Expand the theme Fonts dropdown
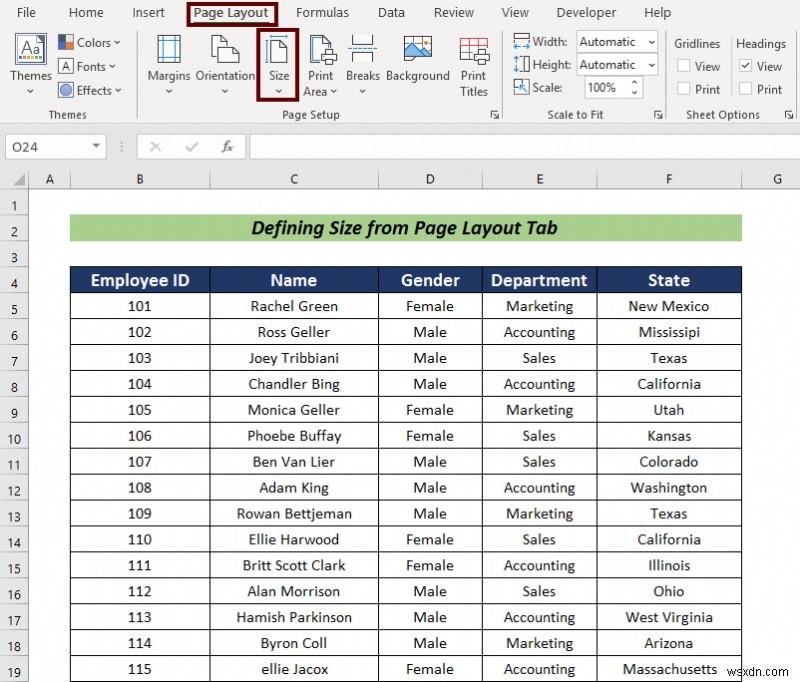Image resolution: width=800 pixels, height=682 pixels. [x=88, y=66]
